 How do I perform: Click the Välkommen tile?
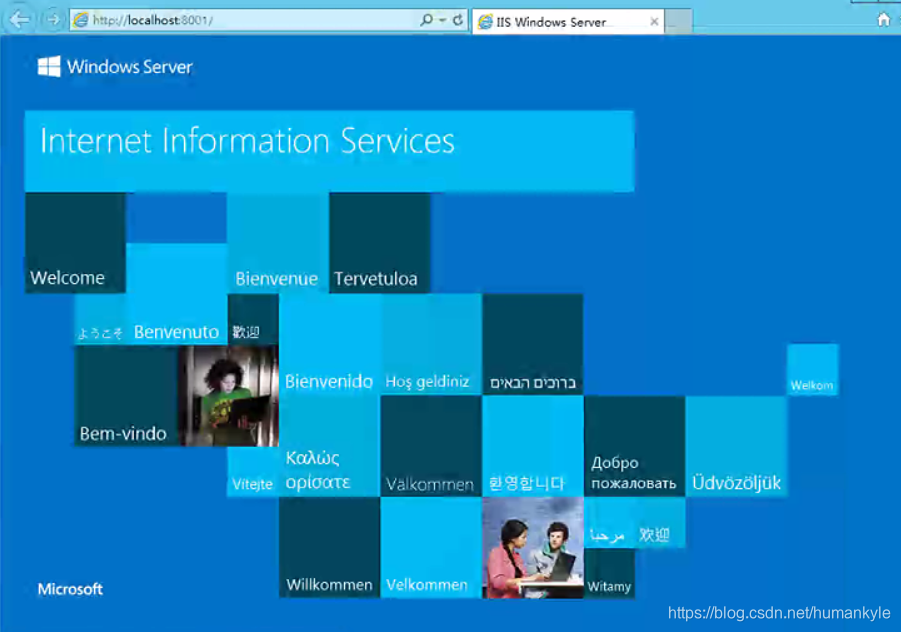point(431,446)
